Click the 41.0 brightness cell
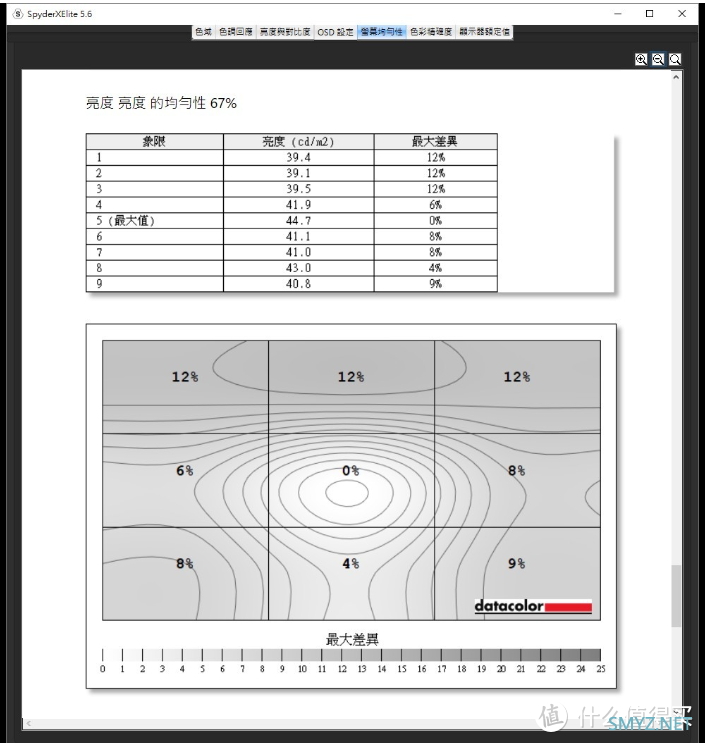 [298, 252]
